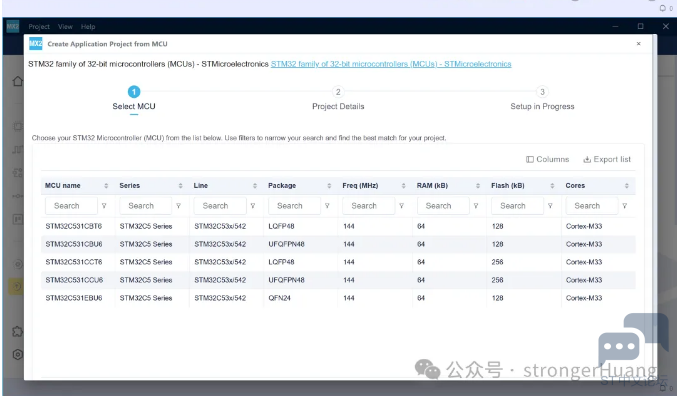Sort by Freq (MHz) column arrows

click(403, 186)
